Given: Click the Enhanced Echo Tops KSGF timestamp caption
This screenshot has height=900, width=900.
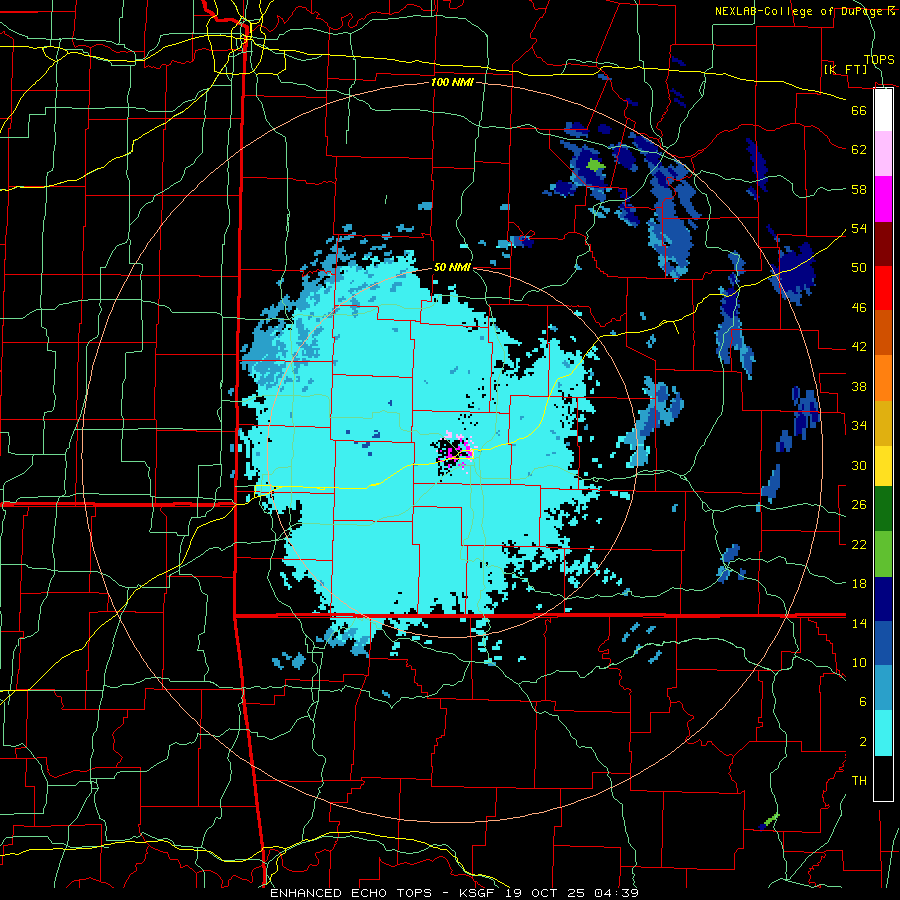Looking at the screenshot, I should point(454,893).
